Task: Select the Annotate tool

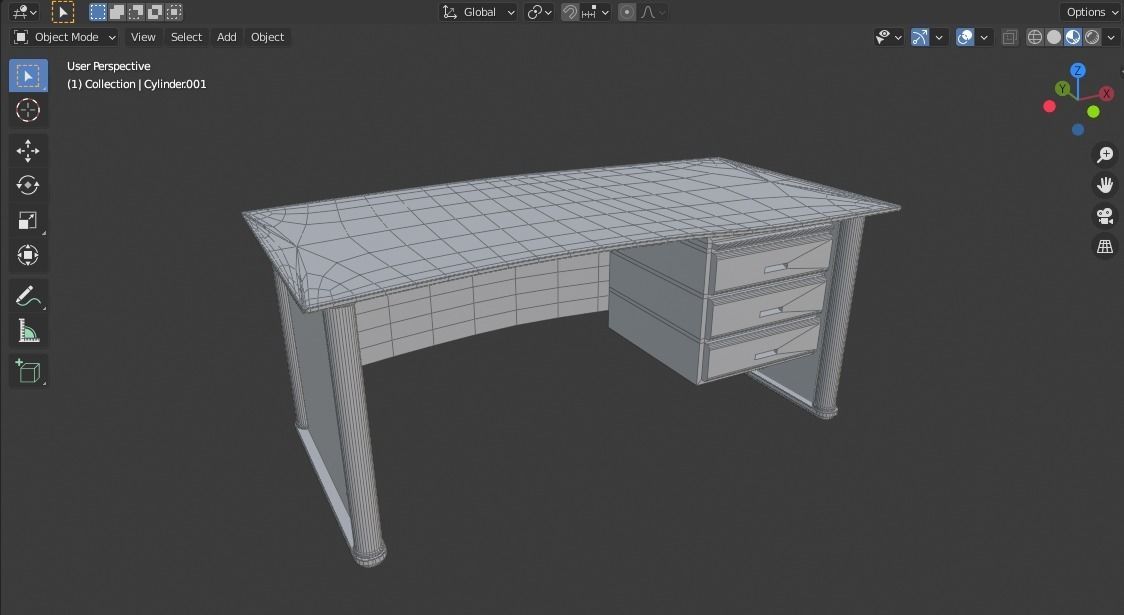Action: [28, 295]
